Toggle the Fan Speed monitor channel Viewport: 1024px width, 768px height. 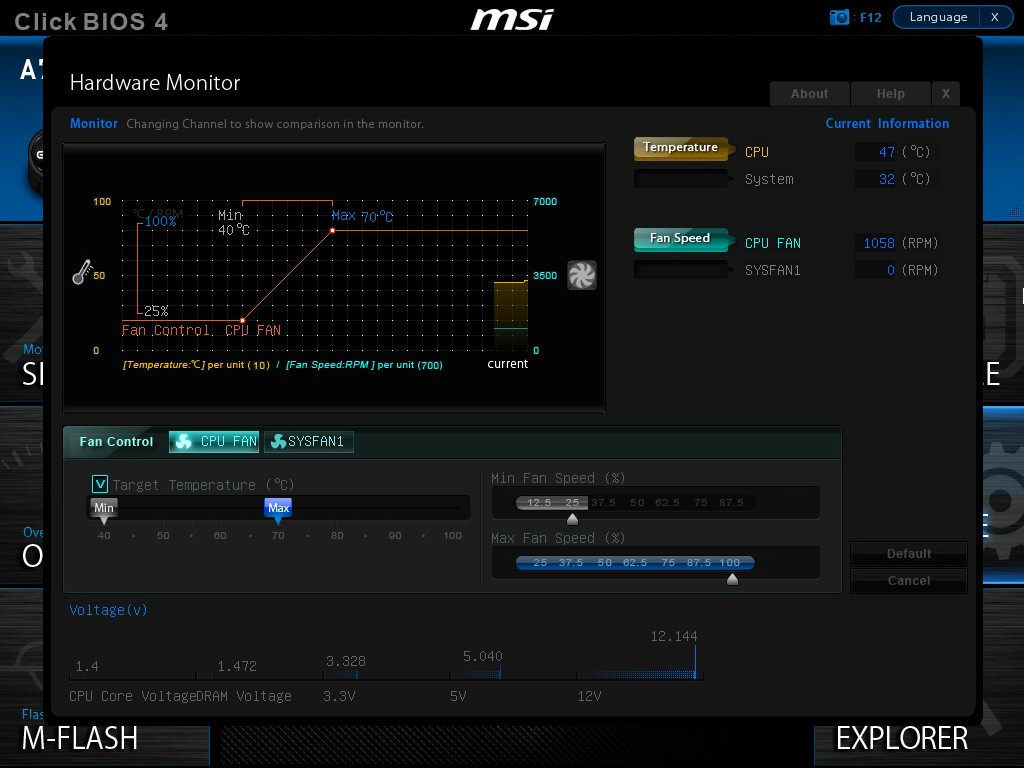(680, 239)
